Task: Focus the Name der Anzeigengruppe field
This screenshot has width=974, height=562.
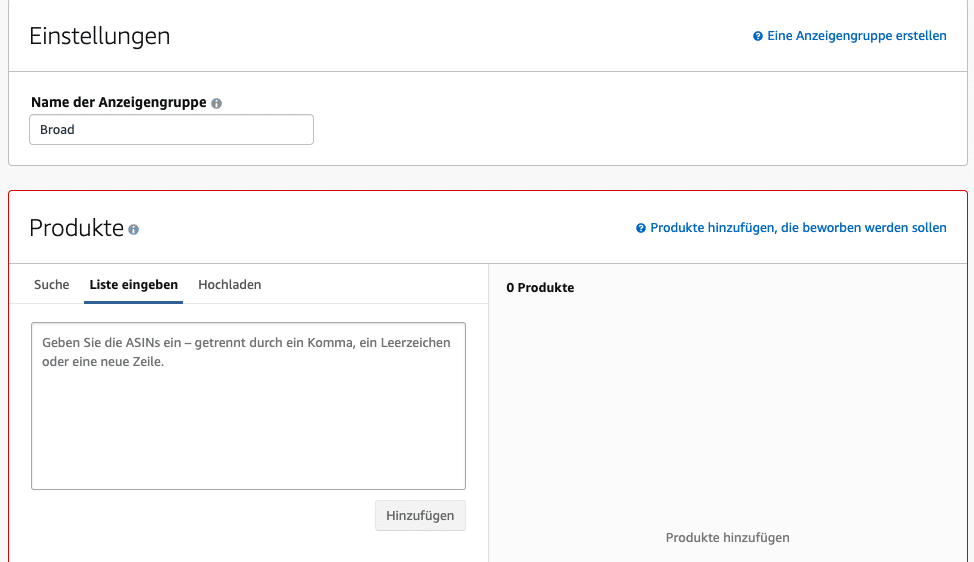Action: (x=171, y=130)
